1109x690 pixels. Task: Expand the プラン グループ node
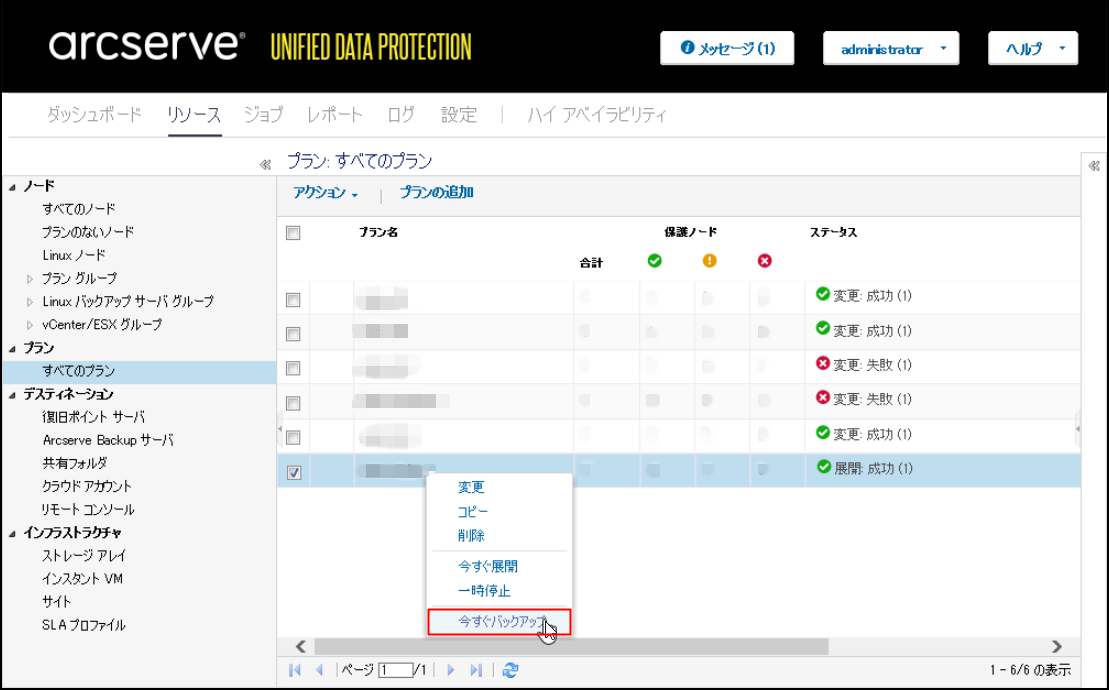(x=30, y=279)
